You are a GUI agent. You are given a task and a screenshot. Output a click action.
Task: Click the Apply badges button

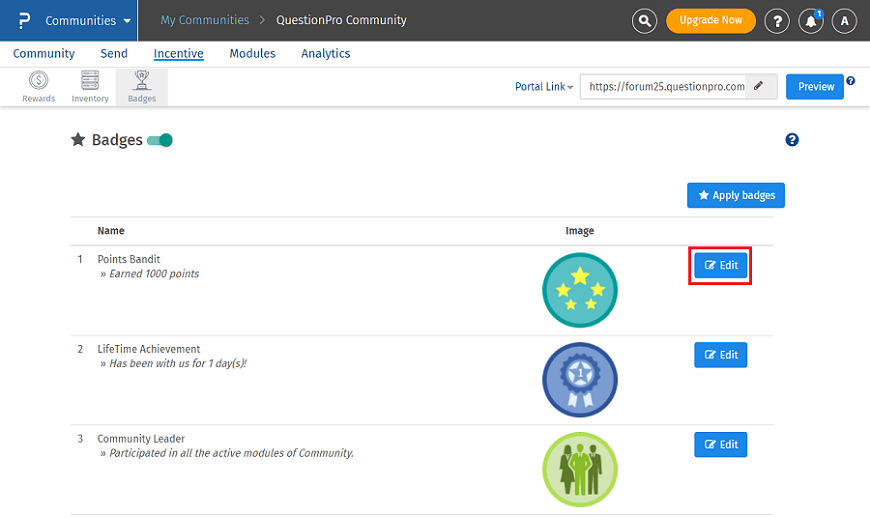click(735, 195)
